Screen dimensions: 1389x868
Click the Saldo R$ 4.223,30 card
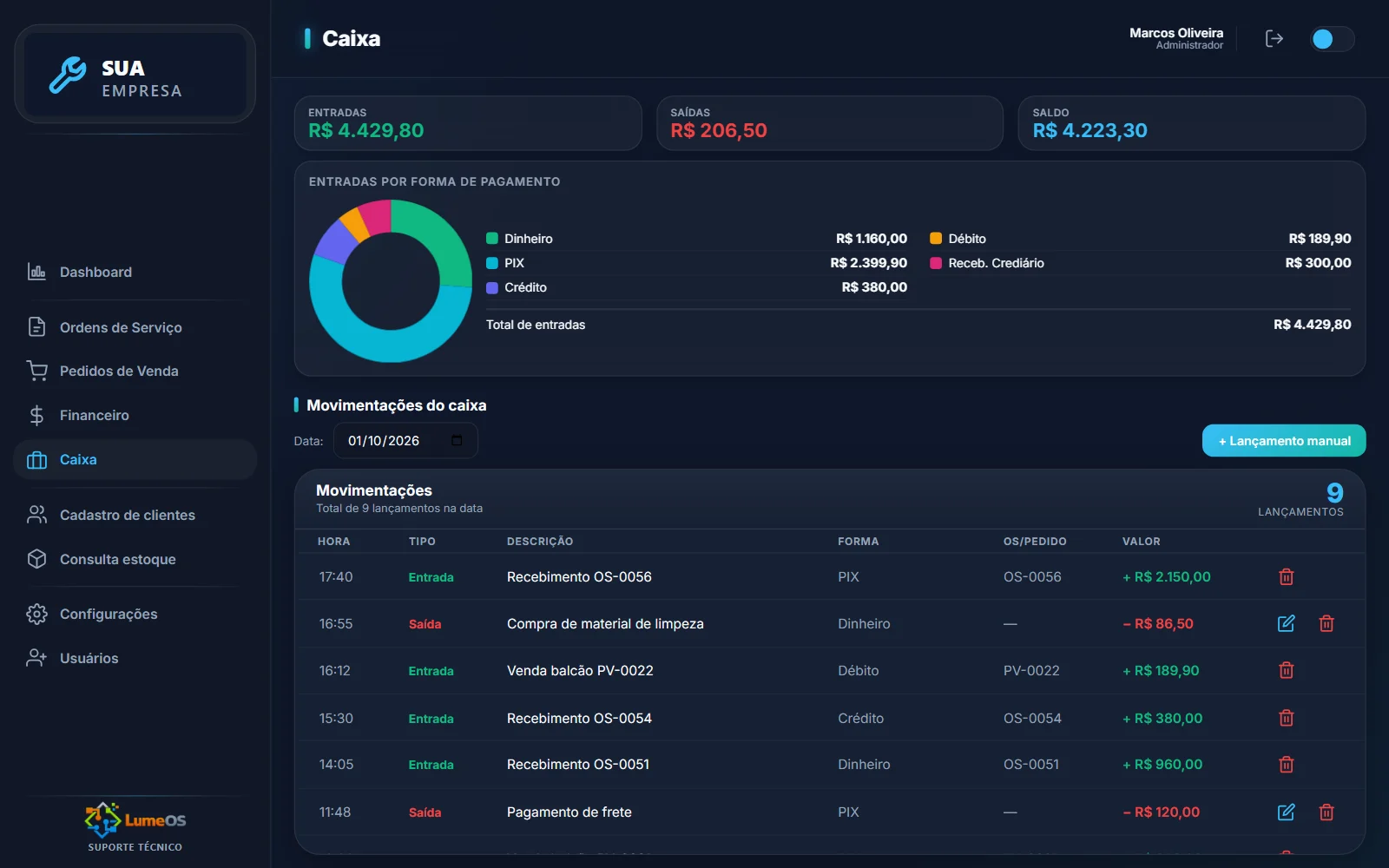click(x=1191, y=123)
